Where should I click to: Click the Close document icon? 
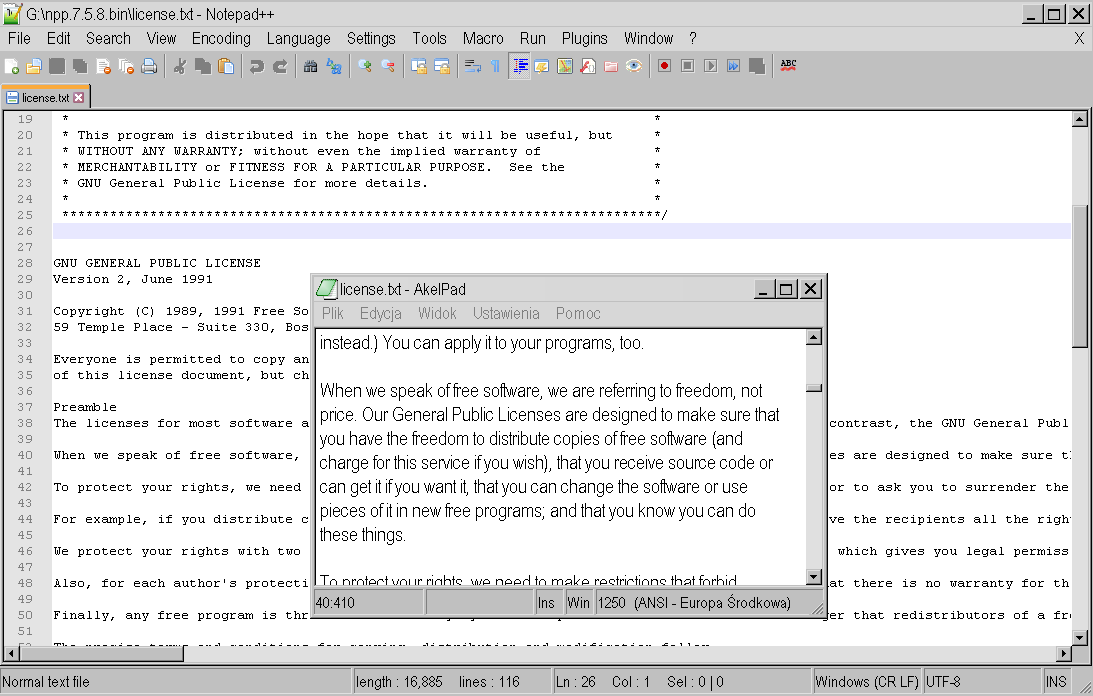click(103, 66)
